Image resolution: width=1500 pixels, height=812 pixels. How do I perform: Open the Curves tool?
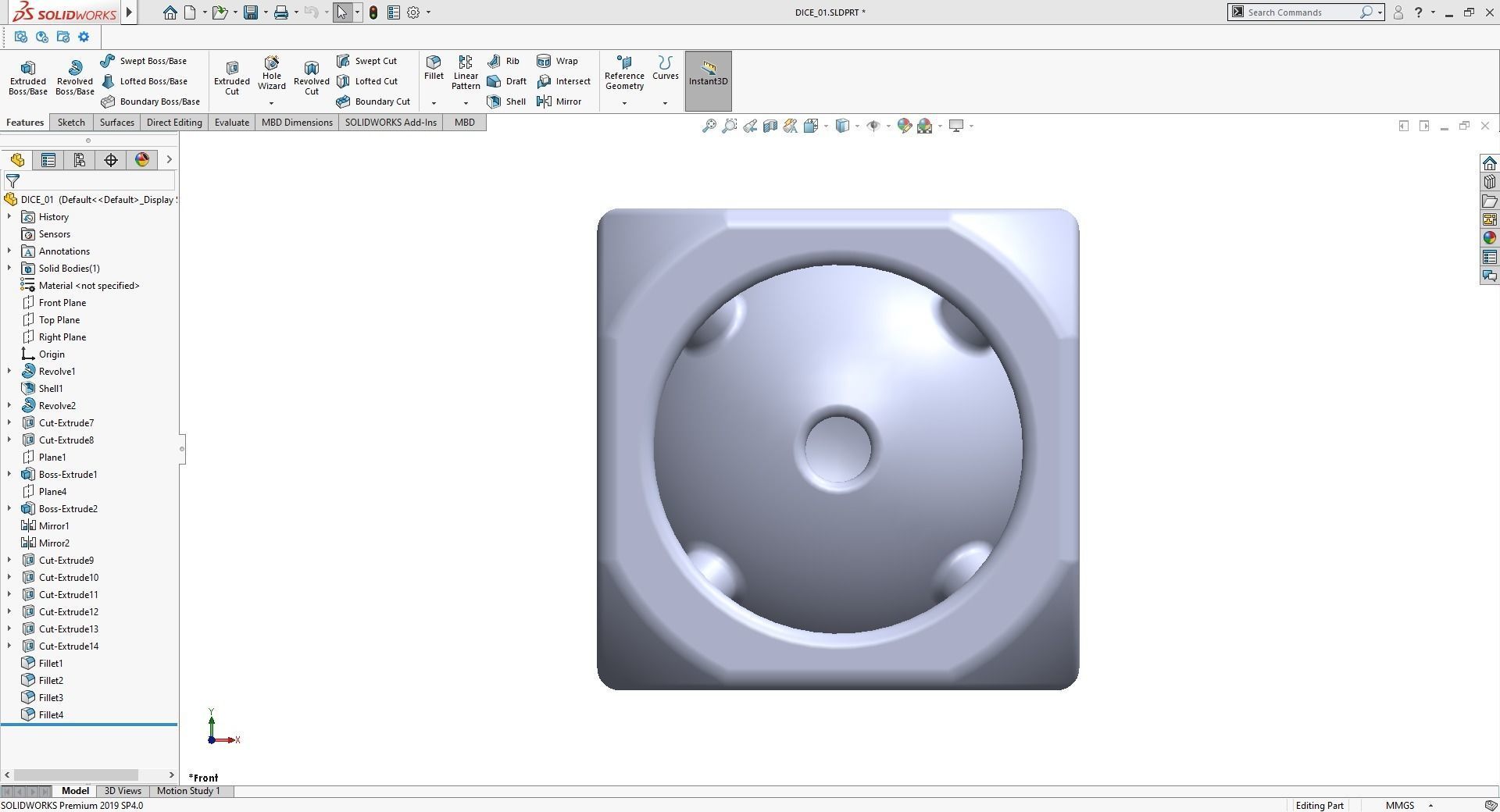pos(666,68)
